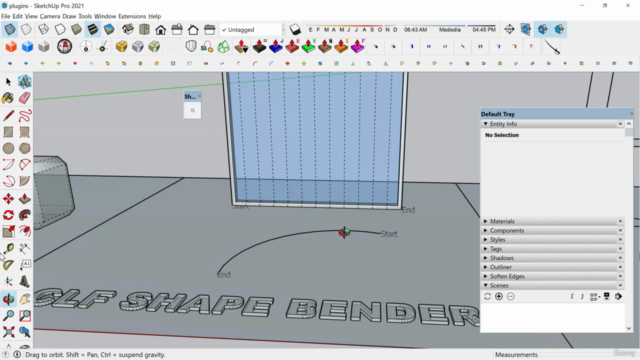Enable Wireframe face style
Viewport: 640px width, 360px height.
(x=43, y=29)
